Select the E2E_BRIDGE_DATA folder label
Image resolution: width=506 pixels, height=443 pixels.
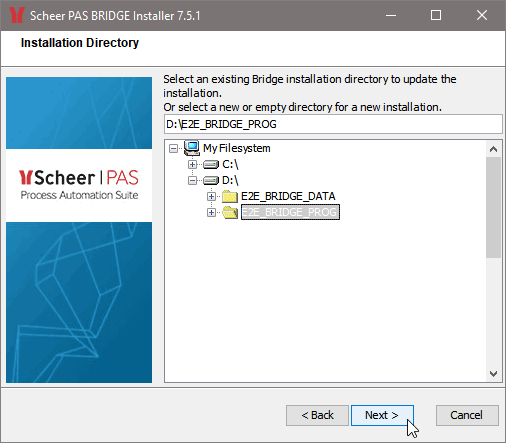(x=288, y=196)
